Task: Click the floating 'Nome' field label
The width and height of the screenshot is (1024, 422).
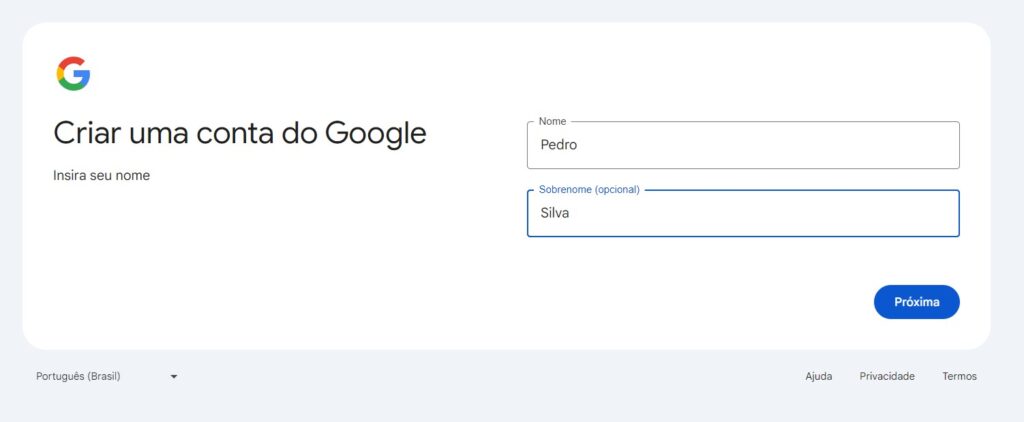Action: point(552,122)
